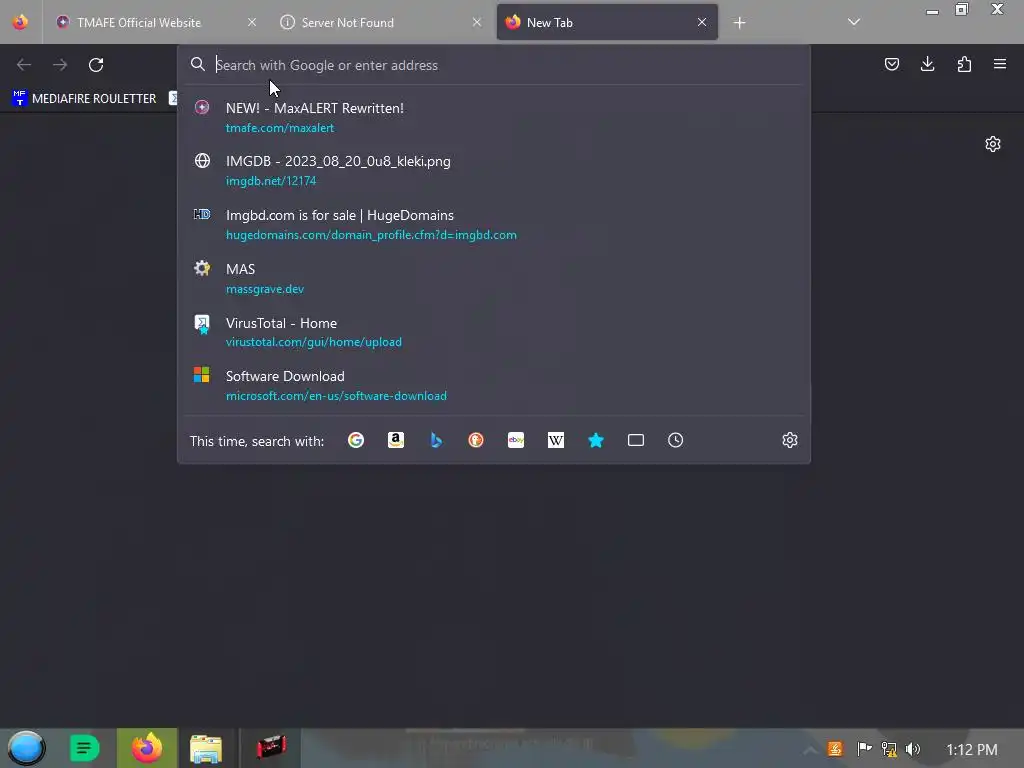The height and width of the screenshot is (768, 1024).
Task: Search this time with Wikipedia
Action: point(556,440)
